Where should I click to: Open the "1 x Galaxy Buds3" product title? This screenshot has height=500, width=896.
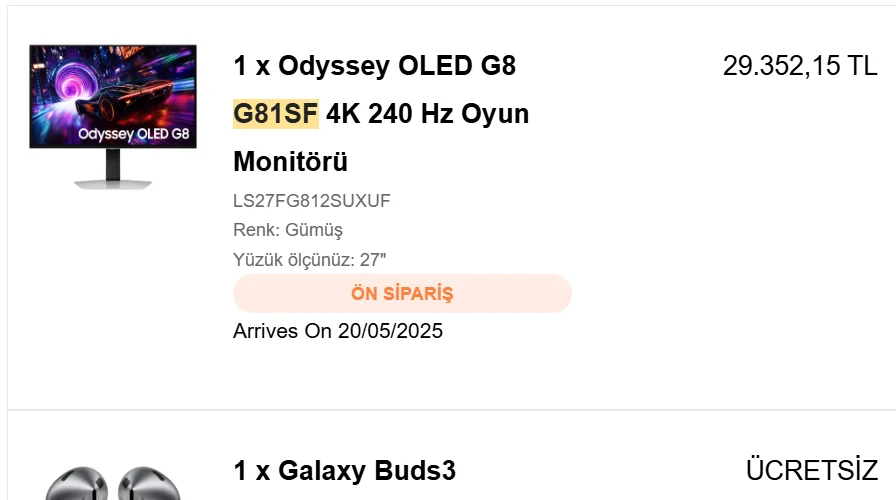point(344,471)
